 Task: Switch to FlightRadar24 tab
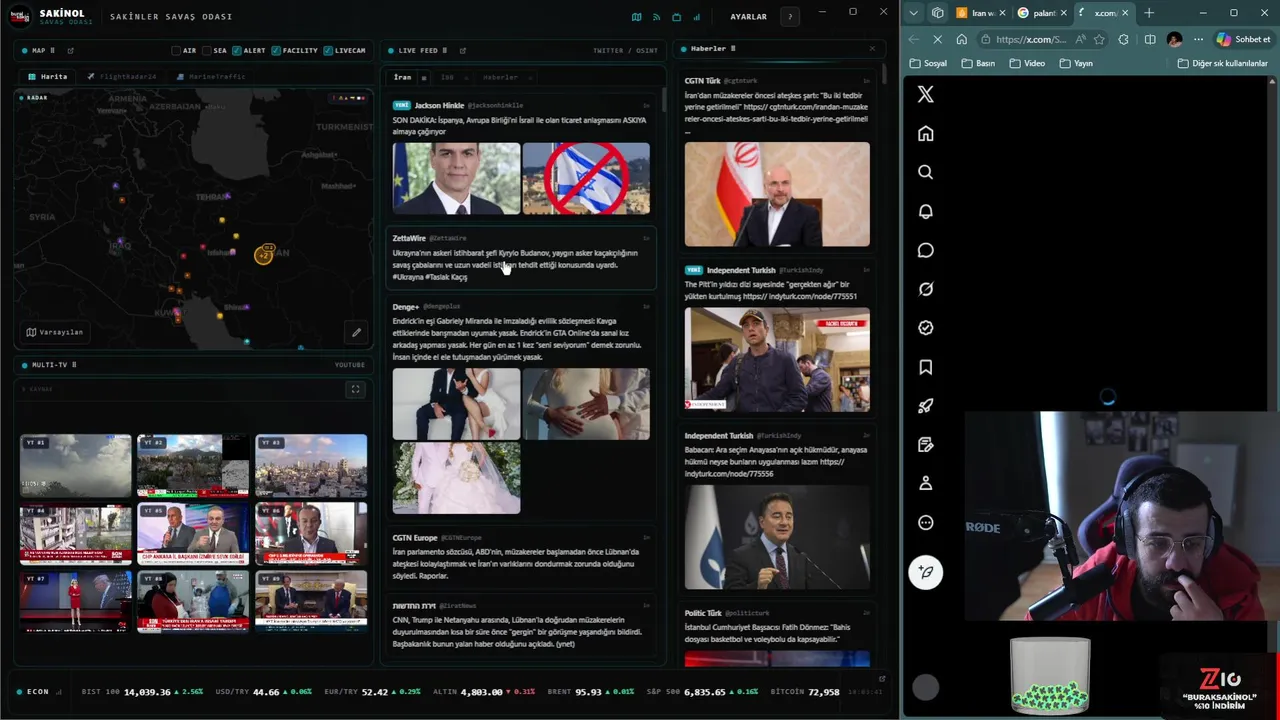tap(121, 76)
